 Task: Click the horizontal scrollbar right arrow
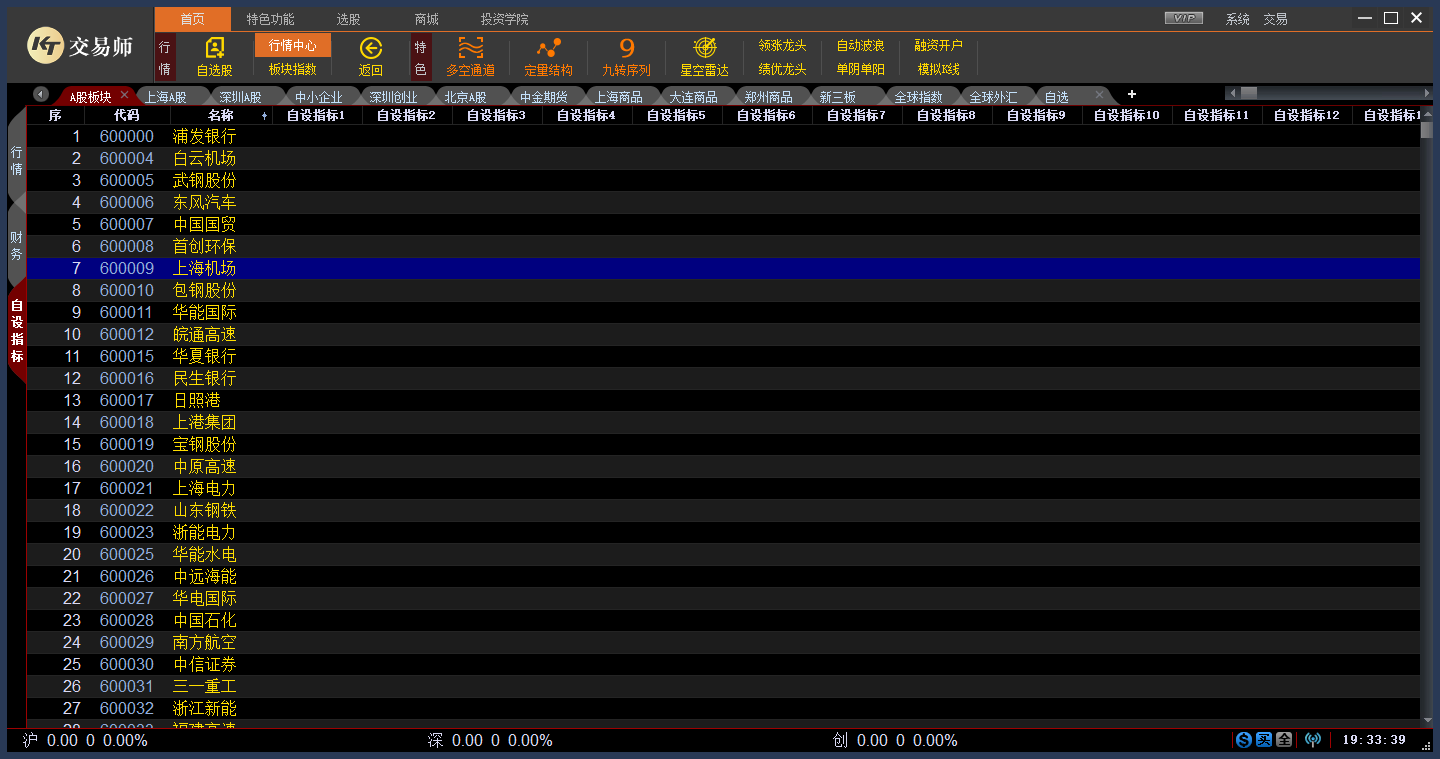click(1427, 93)
